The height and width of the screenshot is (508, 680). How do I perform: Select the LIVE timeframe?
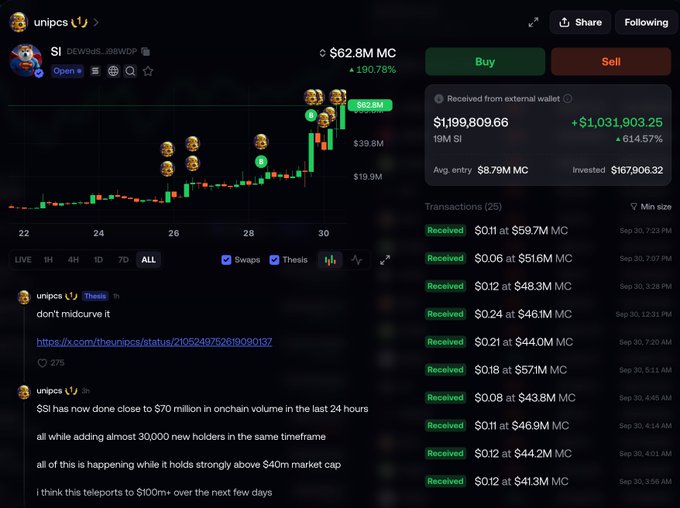[x=23, y=260]
